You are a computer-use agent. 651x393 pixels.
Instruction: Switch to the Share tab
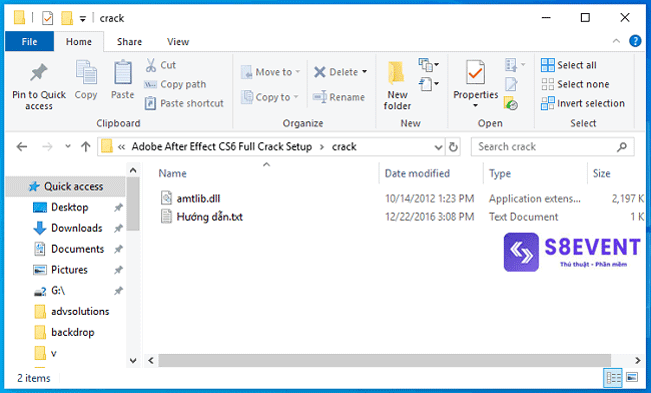(129, 41)
